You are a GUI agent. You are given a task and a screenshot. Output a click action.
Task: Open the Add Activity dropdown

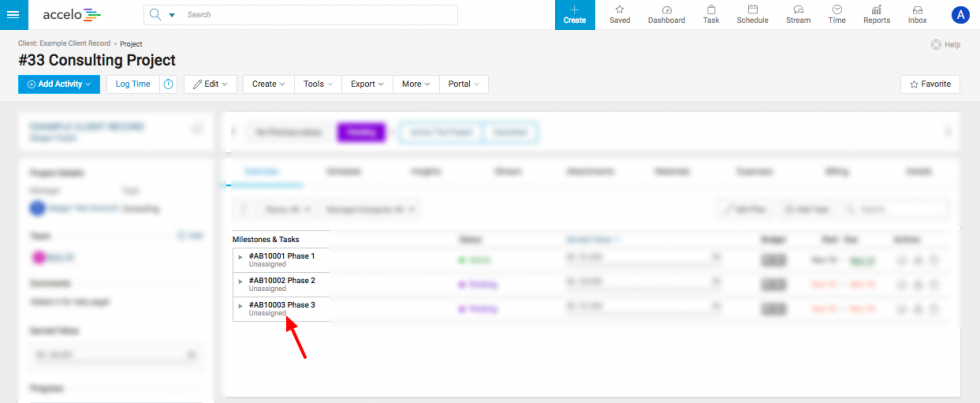click(59, 84)
